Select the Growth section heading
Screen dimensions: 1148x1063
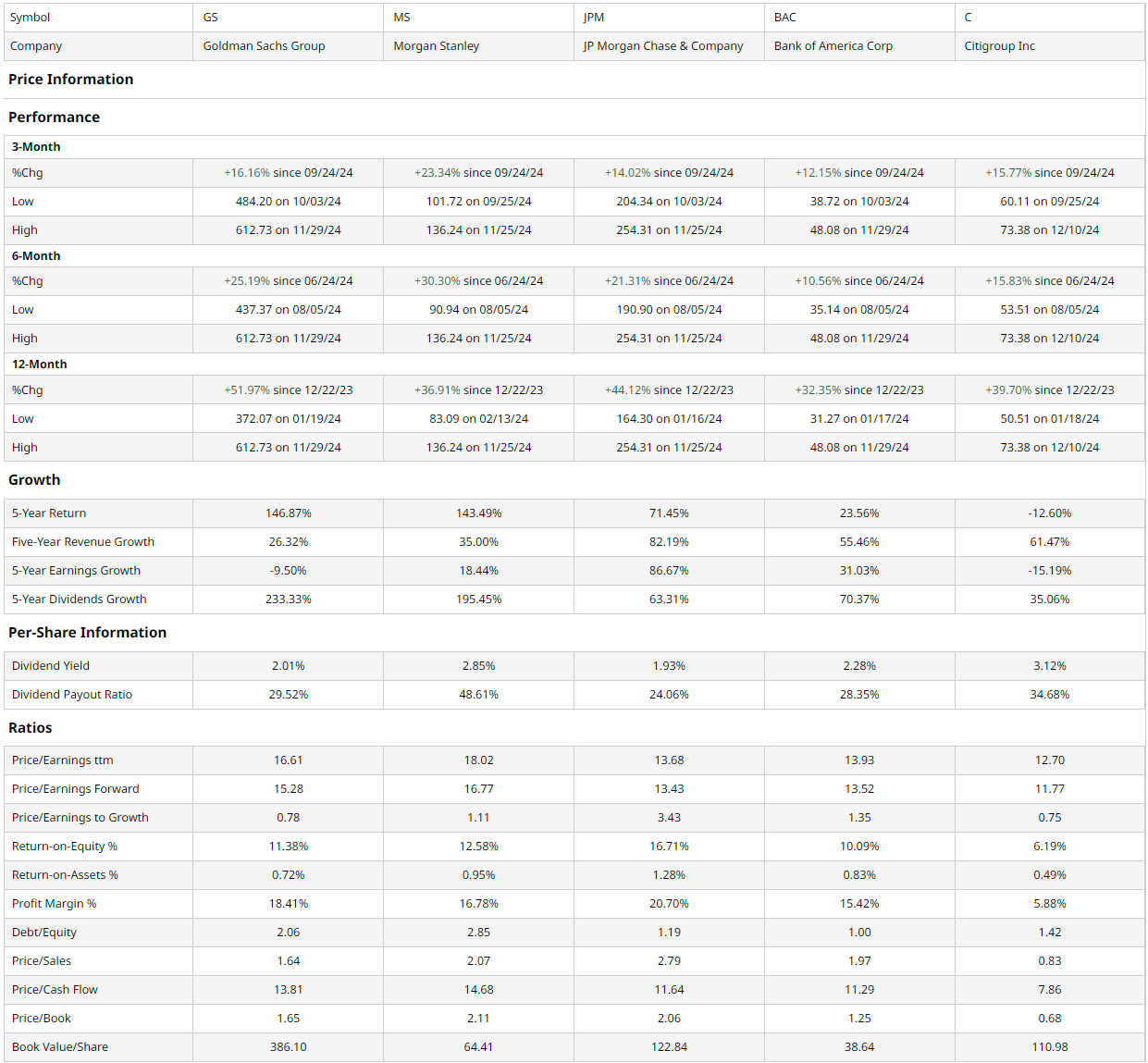[34, 480]
